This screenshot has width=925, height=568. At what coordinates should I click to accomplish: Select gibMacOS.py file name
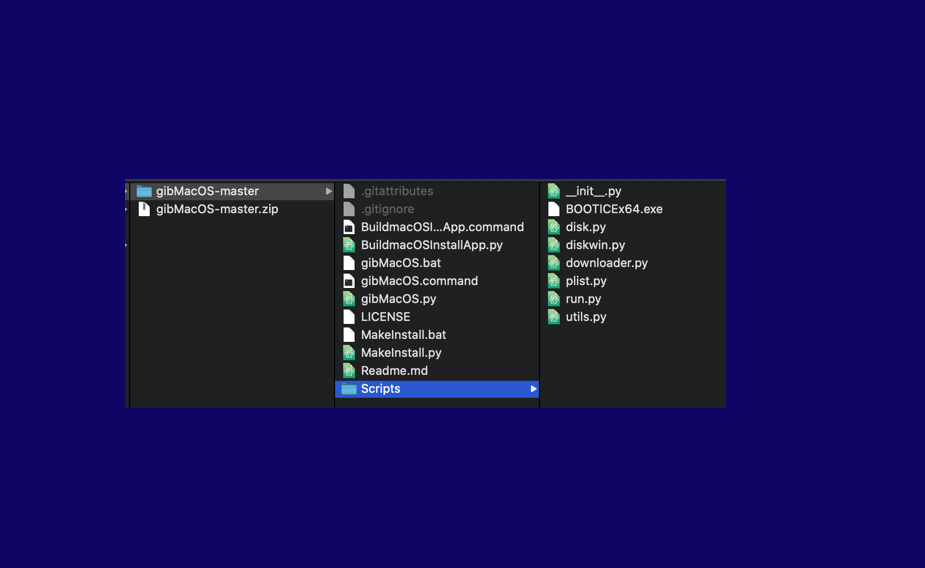tap(399, 299)
